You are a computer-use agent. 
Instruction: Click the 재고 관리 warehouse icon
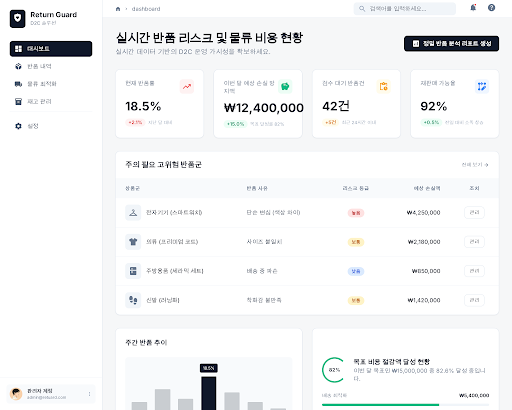pyautogui.click(x=18, y=101)
